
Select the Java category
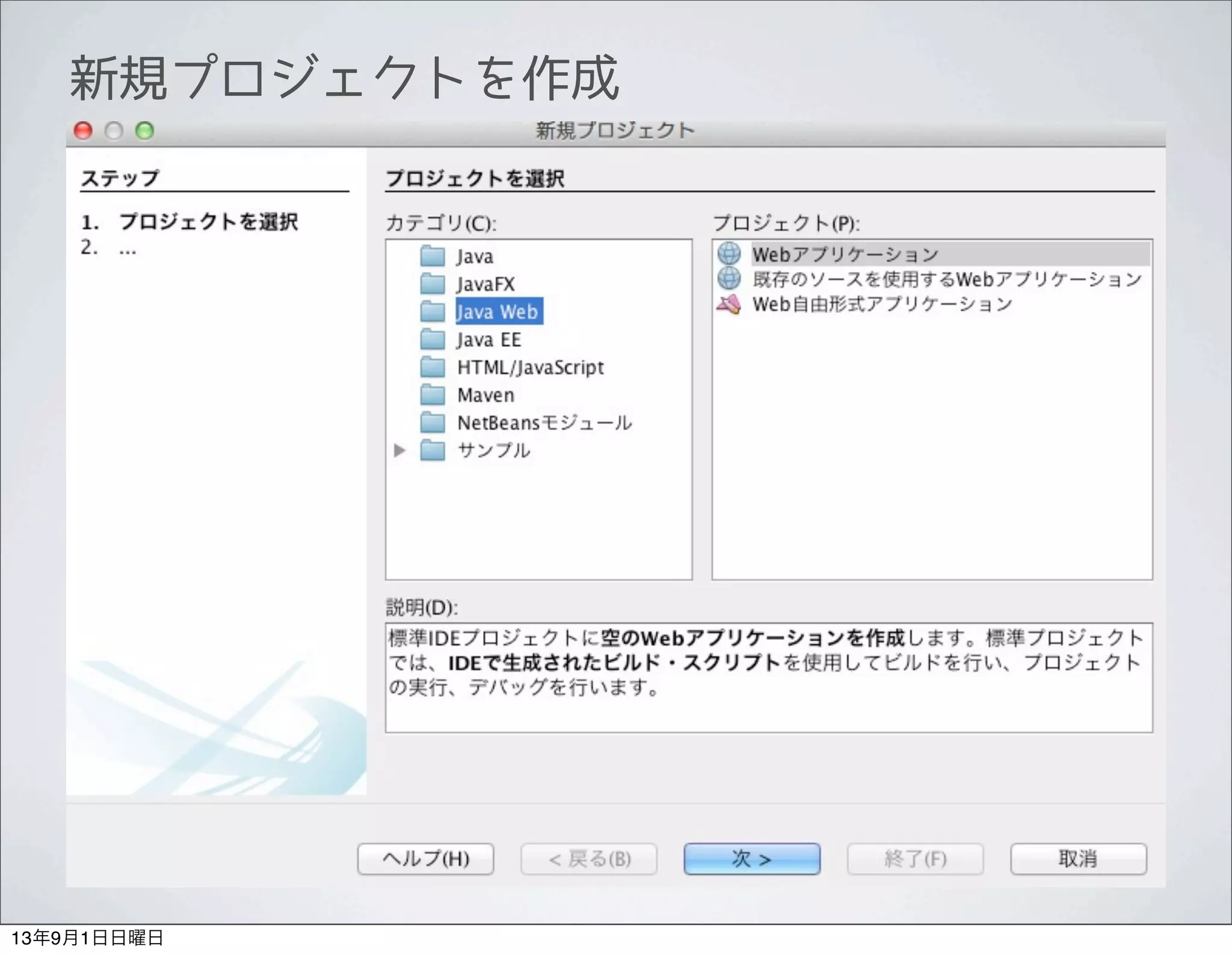tap(475, 256)
